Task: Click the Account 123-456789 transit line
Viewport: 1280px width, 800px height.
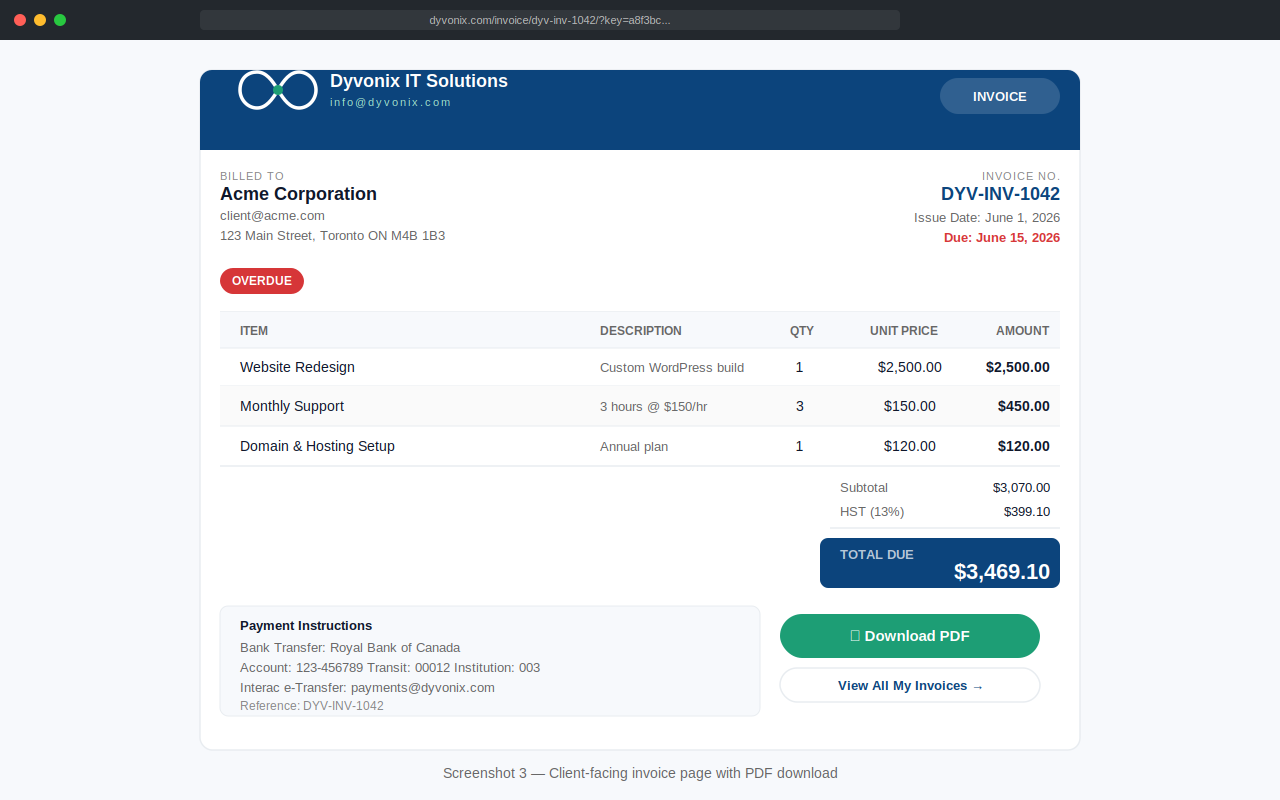Action: [390, 668]
